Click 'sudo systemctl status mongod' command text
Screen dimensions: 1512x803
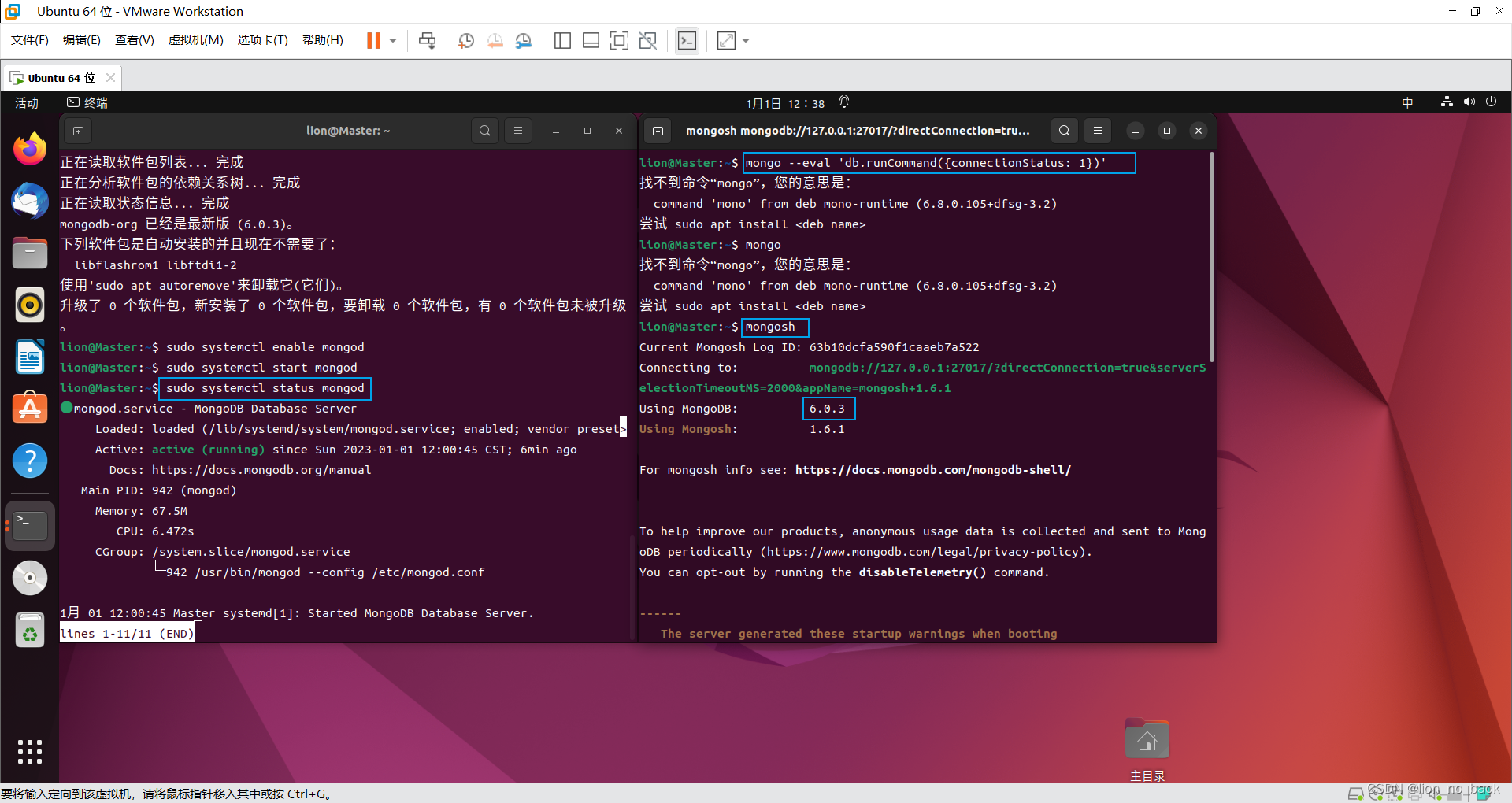coord(265,388)
